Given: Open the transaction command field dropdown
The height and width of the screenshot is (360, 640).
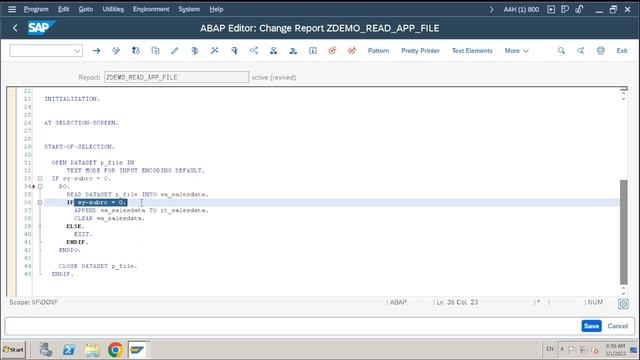Looking at the screenshot, I should pos(77,51).
